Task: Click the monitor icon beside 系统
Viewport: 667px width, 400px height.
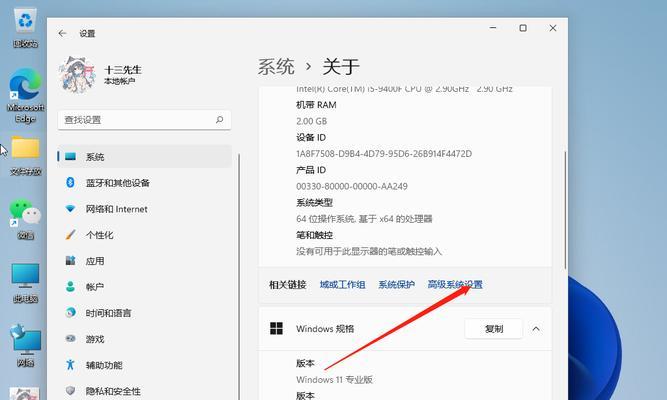Action: [70, 157]
